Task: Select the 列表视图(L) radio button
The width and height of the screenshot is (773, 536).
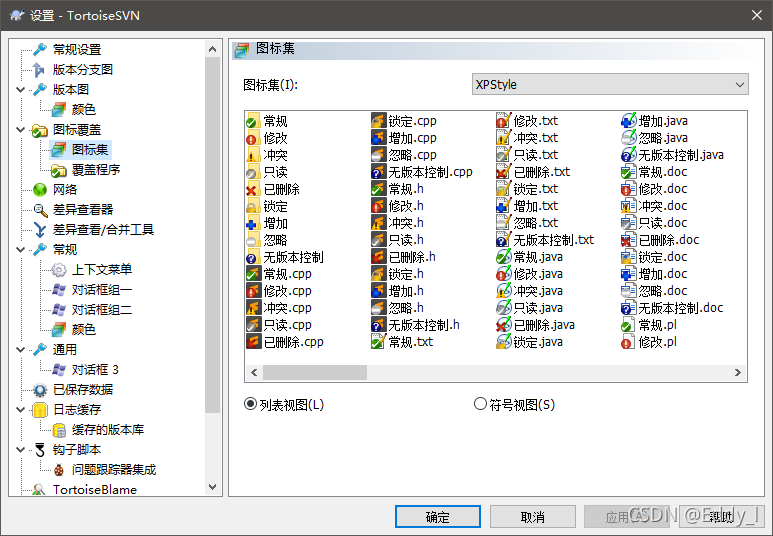Action: (x=250, y=404)
